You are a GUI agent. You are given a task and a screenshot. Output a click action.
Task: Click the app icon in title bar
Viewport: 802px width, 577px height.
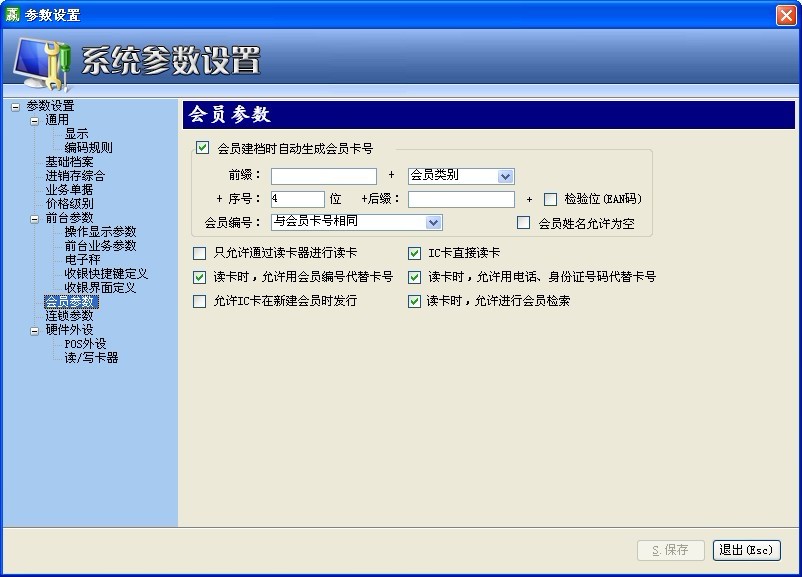point(12,14)
